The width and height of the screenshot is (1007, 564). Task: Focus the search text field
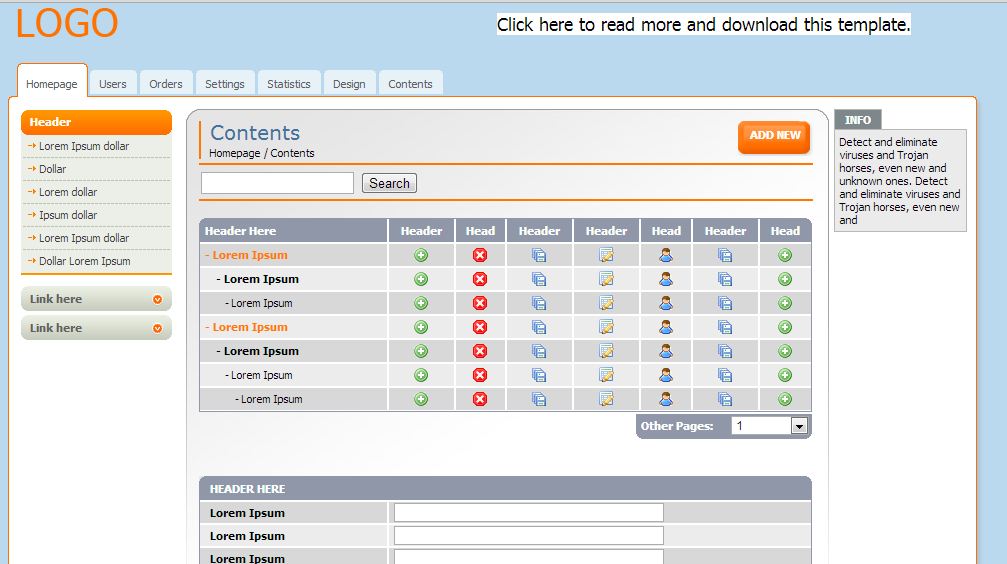coord(277,183)
